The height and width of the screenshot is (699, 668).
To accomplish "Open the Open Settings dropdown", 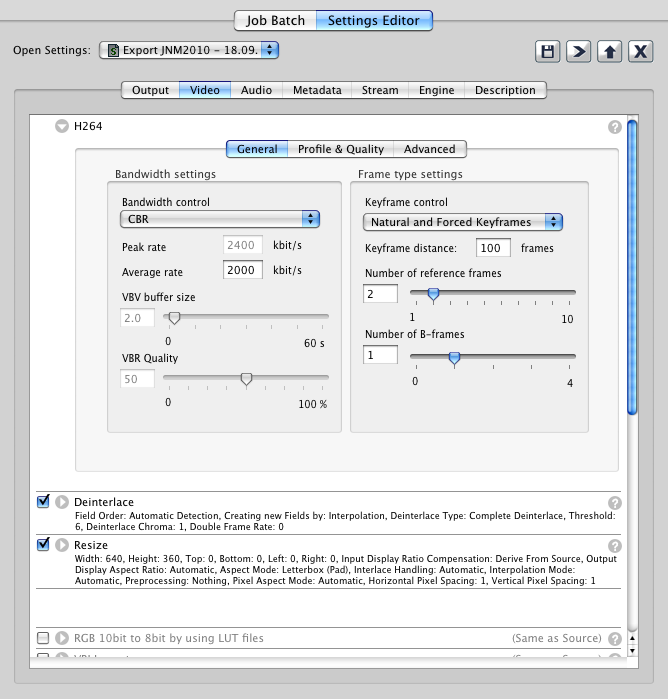I will [x=189, y=50].
